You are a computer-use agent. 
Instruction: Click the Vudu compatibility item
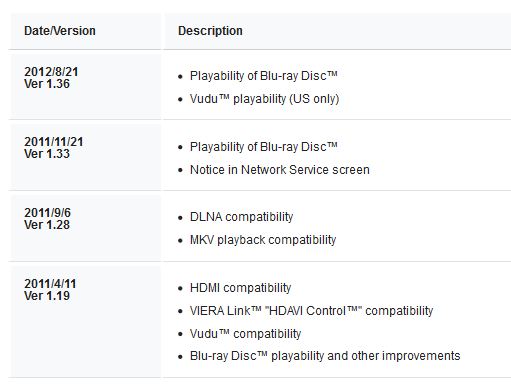point(245,333)
